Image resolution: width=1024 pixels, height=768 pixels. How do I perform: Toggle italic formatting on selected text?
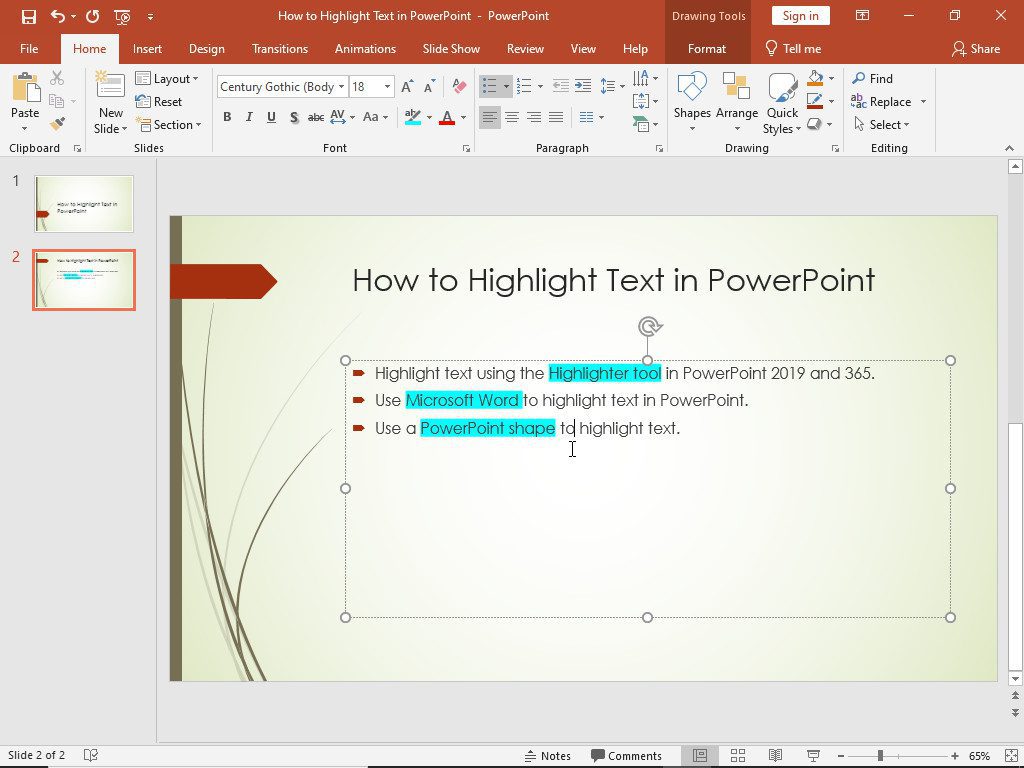click(x=249, y=117)
